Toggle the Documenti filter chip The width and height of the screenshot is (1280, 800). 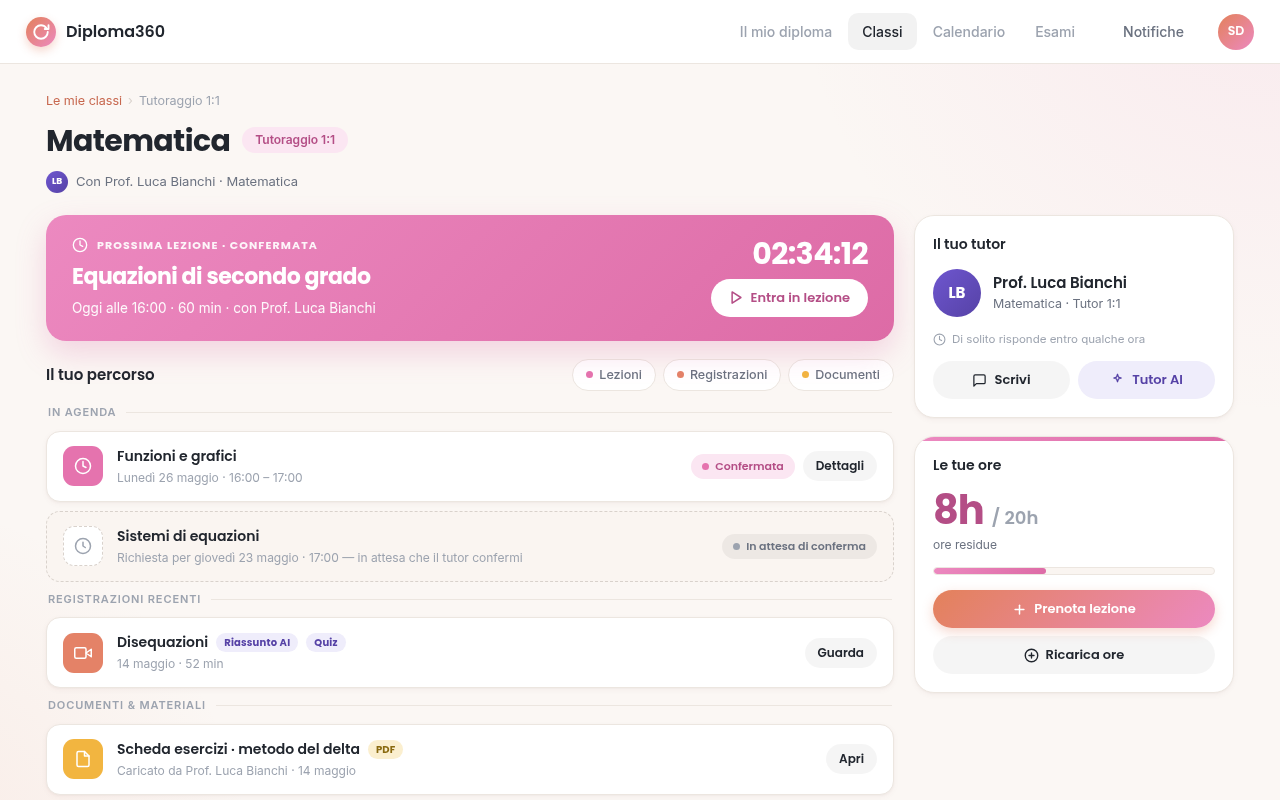841,375
